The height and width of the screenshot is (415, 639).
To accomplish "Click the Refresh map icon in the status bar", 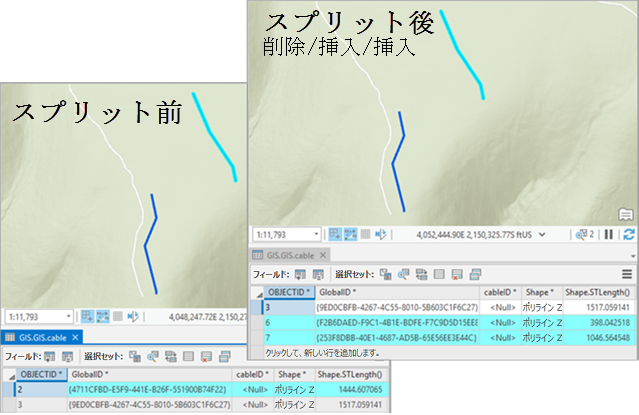I will 628,234.
